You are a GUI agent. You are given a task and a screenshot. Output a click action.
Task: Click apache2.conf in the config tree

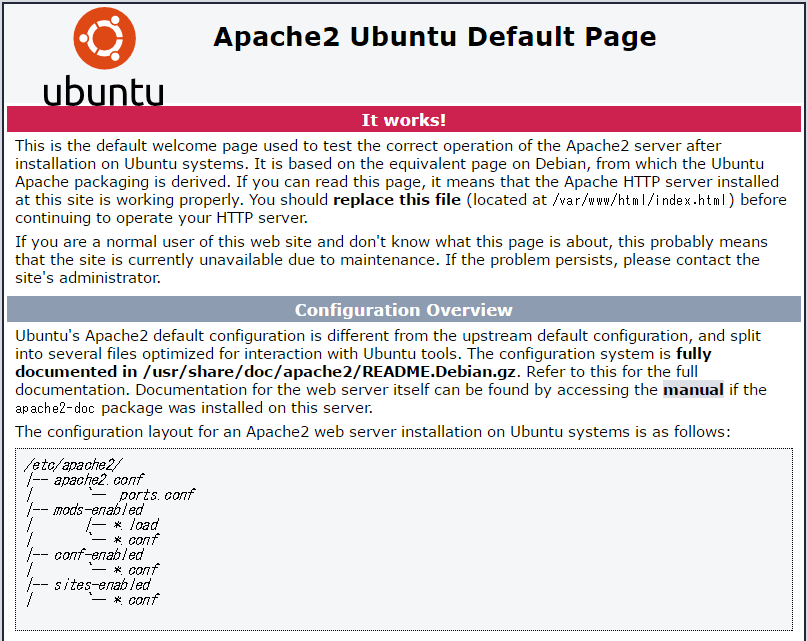[98, 479]
